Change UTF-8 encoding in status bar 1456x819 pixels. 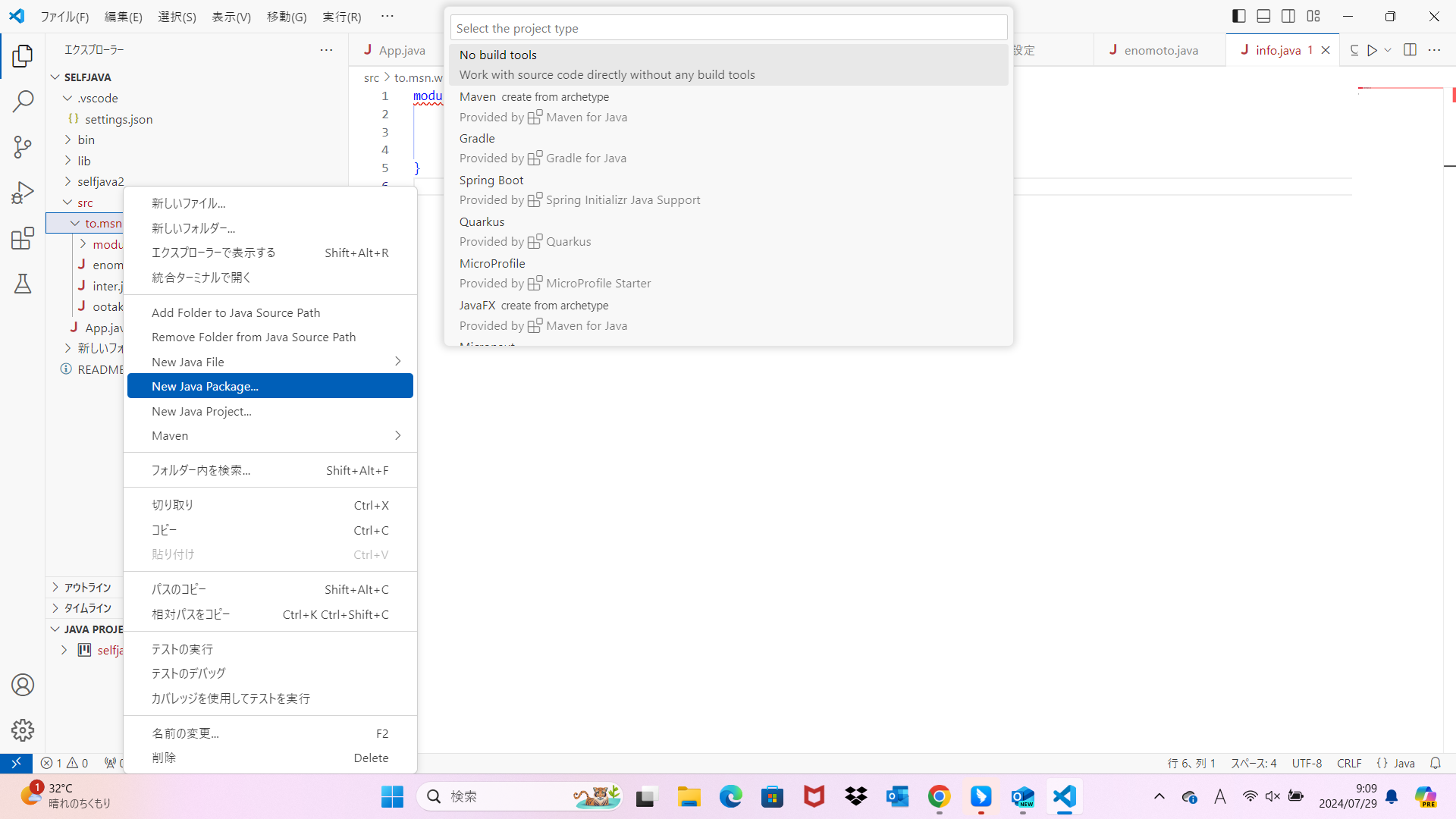tap(1307, 763)
